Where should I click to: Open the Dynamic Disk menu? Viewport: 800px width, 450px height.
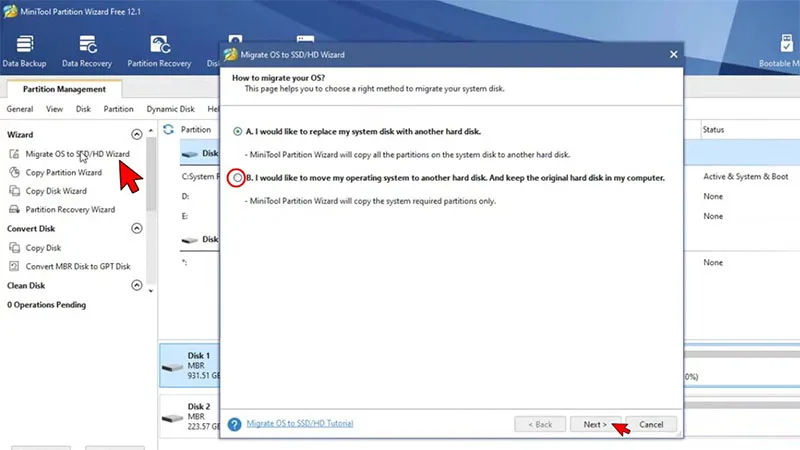pos(170,109)
